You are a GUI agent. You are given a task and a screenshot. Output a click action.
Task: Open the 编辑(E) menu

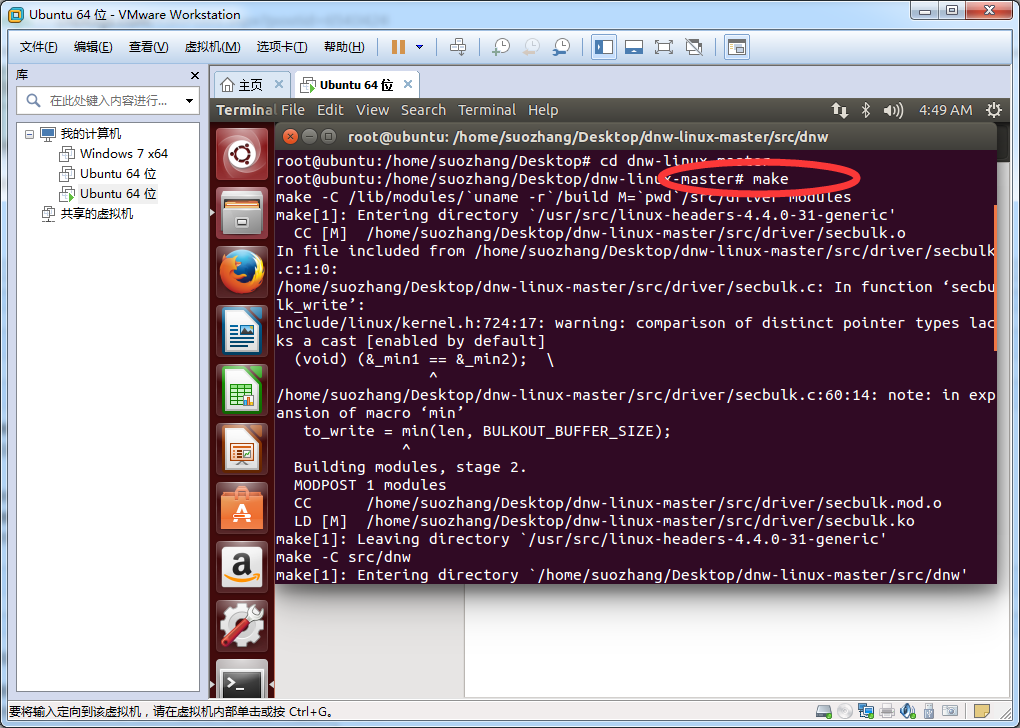click(93, 47)
